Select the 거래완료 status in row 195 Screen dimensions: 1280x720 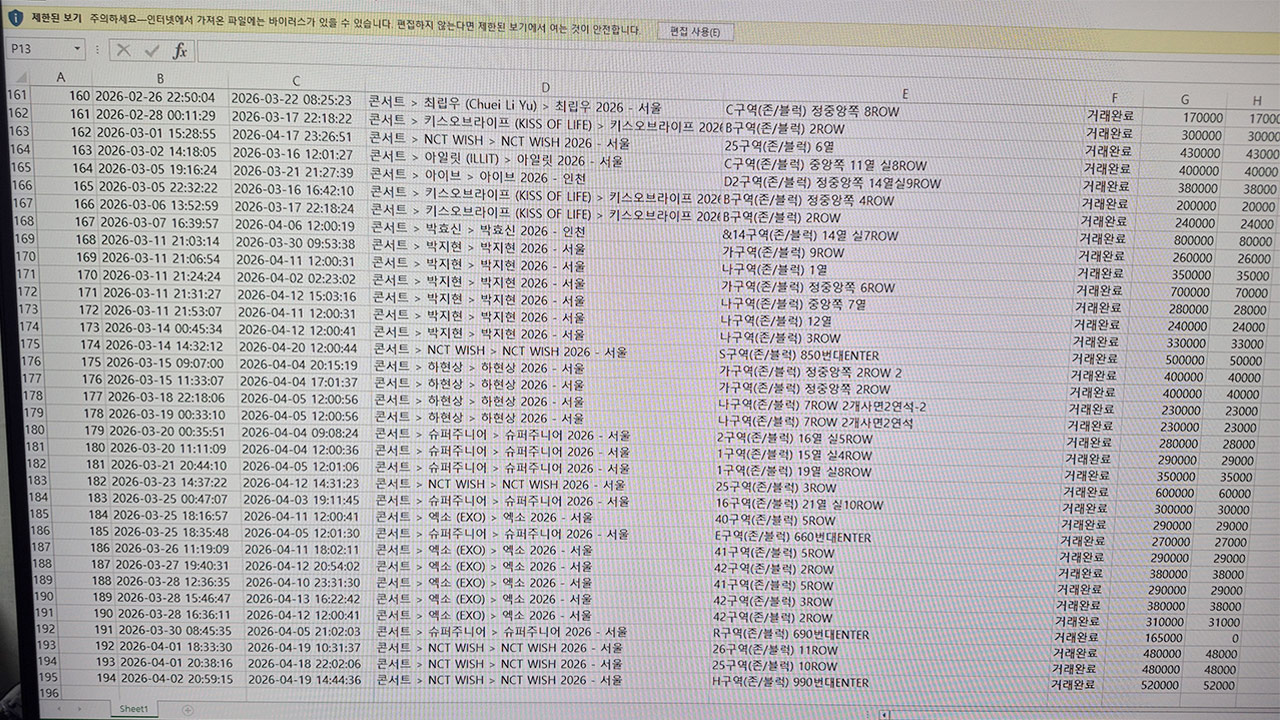click(1073, 685)
